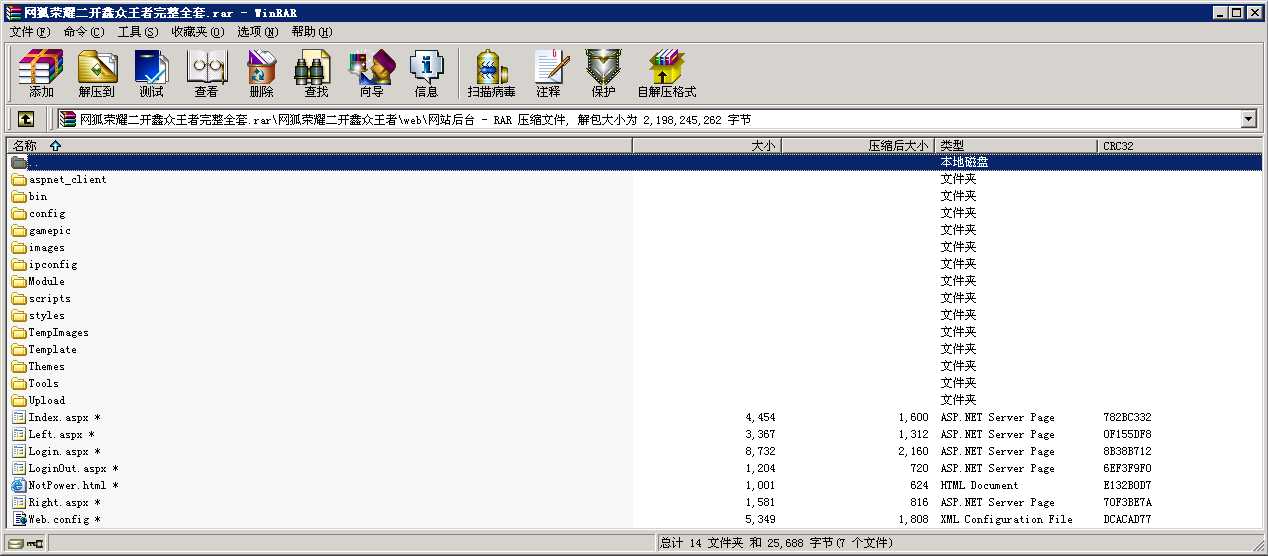Sort by Size (大小) column header

[707, 146]
